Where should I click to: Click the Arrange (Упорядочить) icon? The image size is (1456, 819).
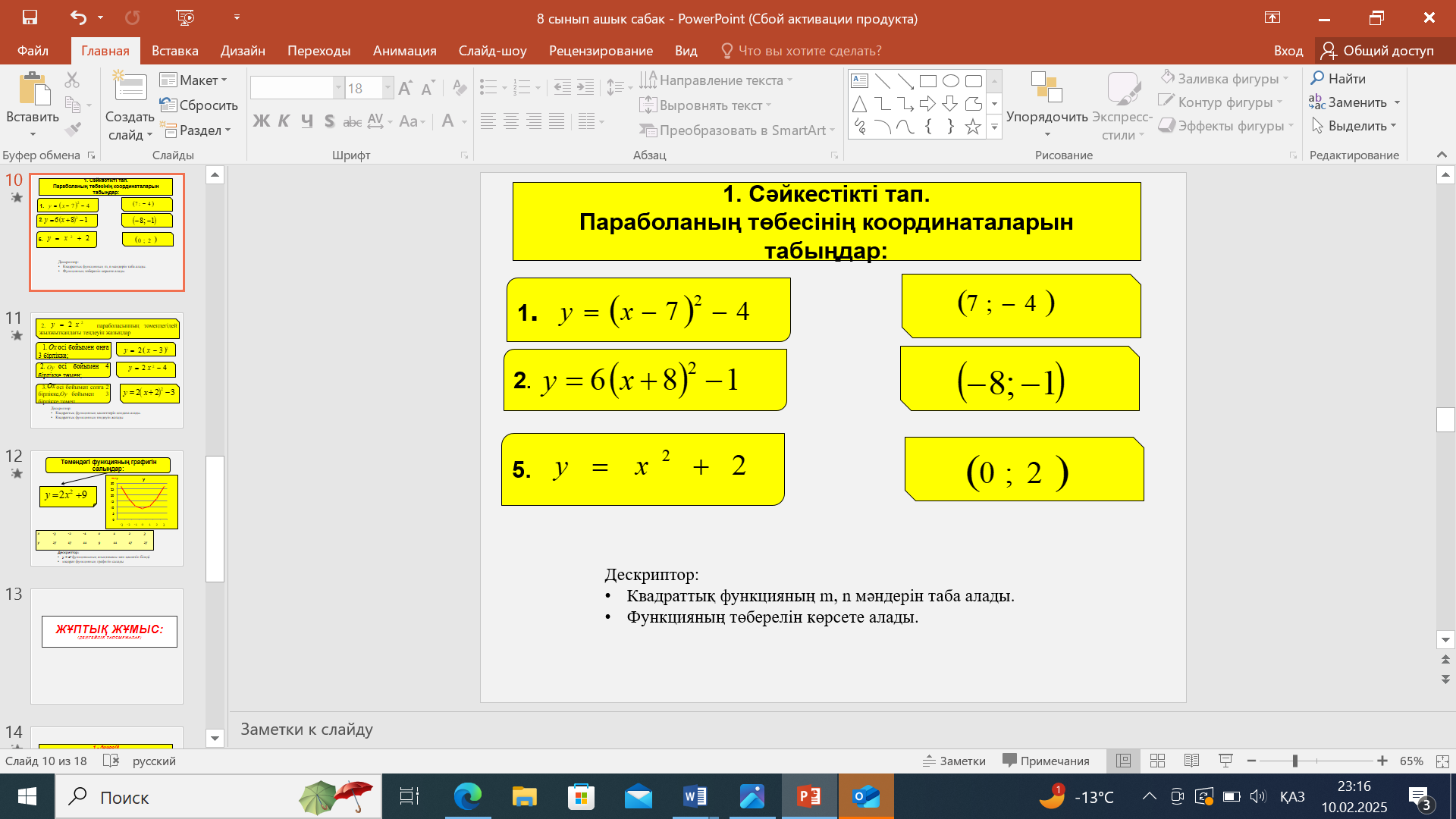(x=1046, y=87)
